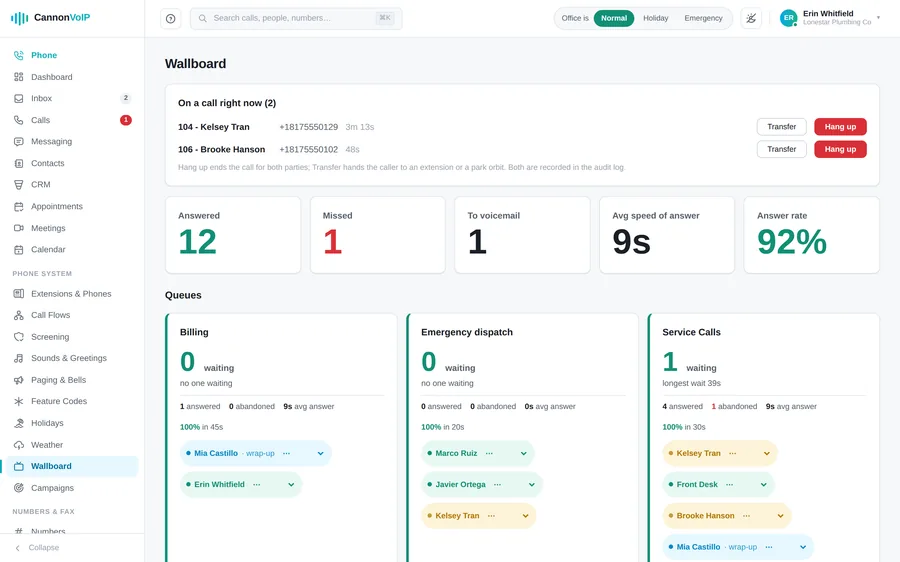Transfer Brooke Hanson's call
The image size is (900, 562).
pos(781,149)
